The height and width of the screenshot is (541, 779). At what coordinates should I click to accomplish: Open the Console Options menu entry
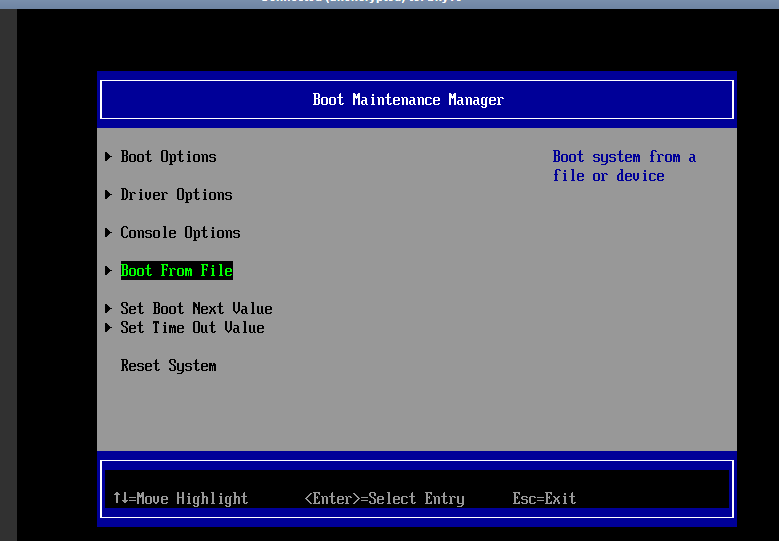click(x=180, y=232)
